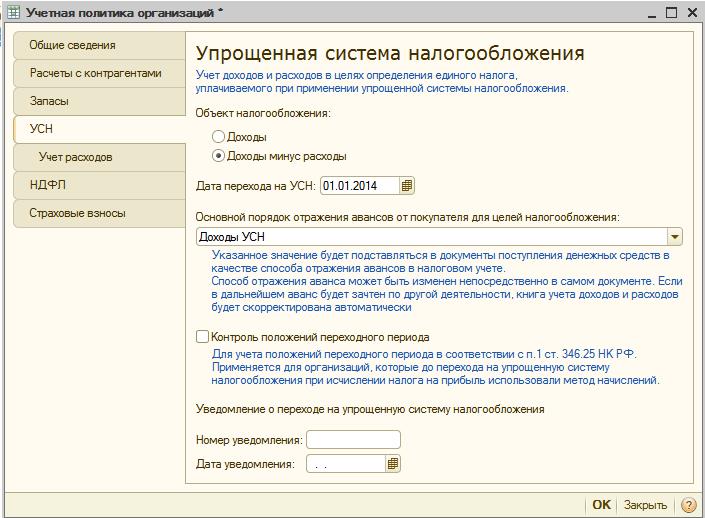Click the help question mark icon
Screen dimensions: 705x518
(x=688, y=505)
